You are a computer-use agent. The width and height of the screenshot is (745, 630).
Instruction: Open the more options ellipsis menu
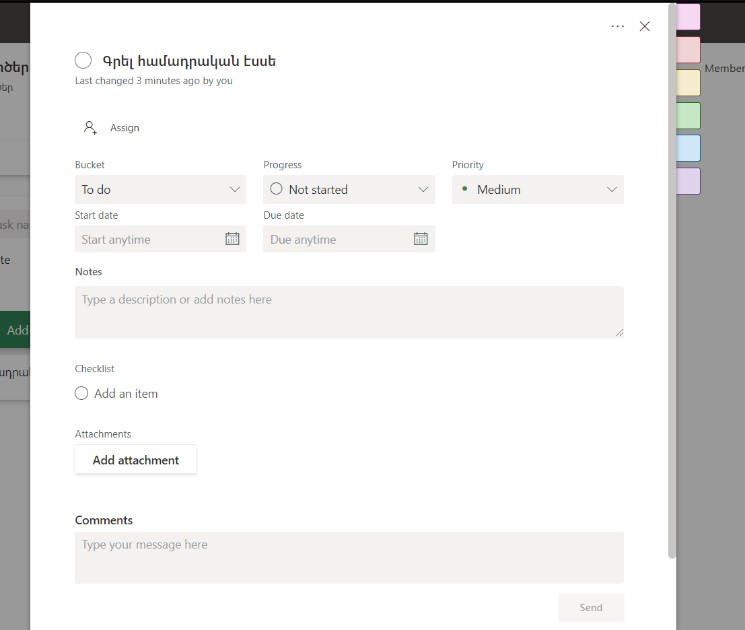tap(618, 26)
